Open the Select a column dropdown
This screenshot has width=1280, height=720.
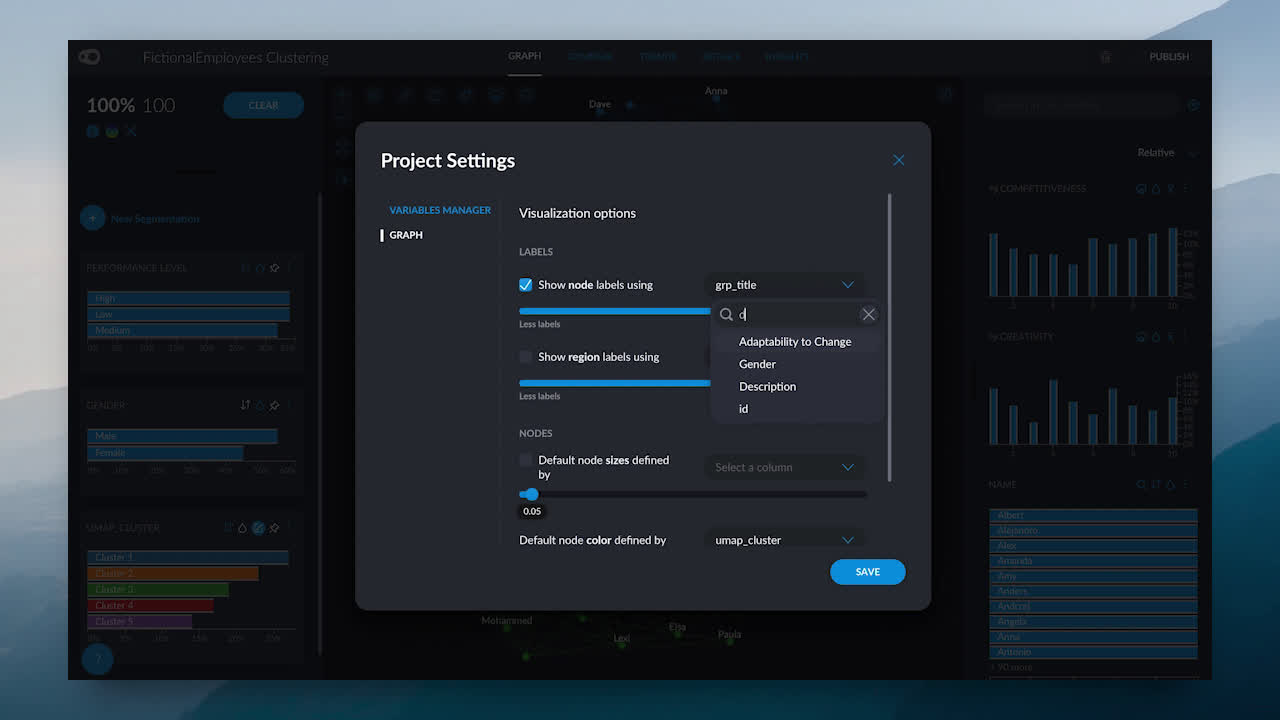pyautogui.click(x=785, y=467)
